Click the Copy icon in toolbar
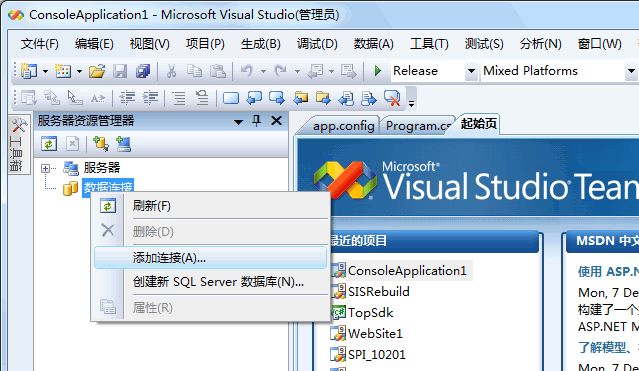The width and height of the screenshot is (639, 371). pos(194,71)
